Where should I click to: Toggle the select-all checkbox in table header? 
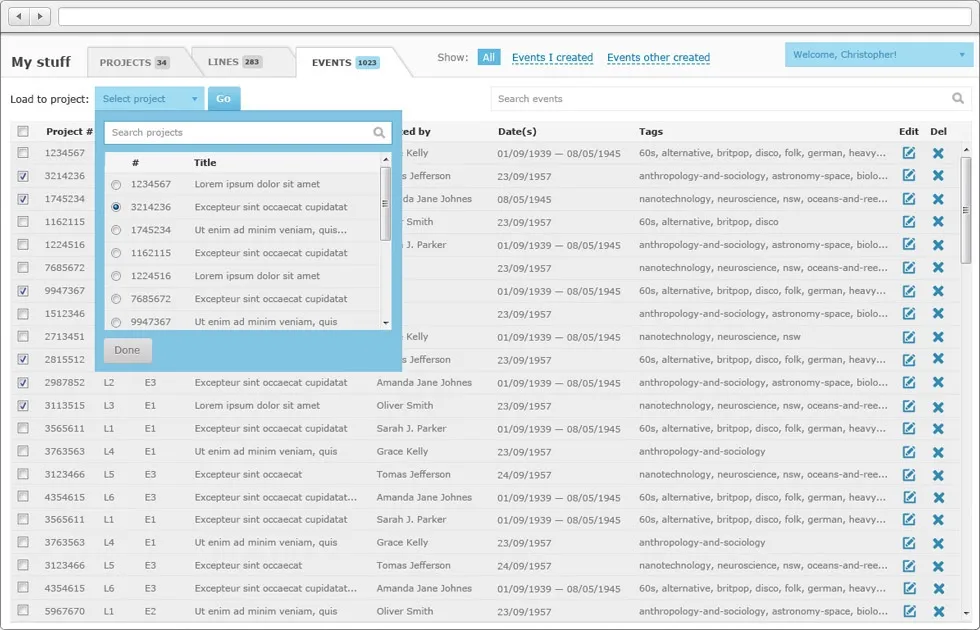pos(23,131)
